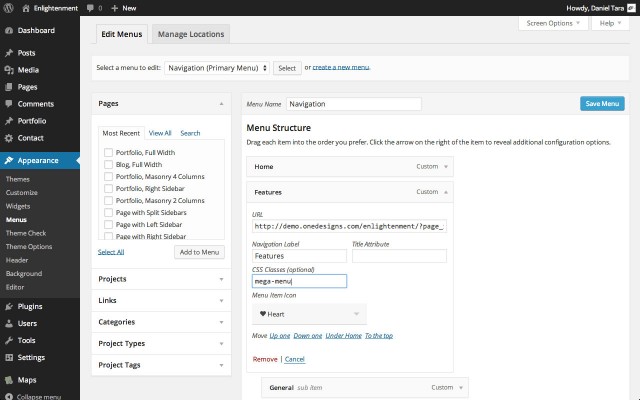640x400 pixels.
Task: Click the Plugins sidebar icon
Action: 8,306
